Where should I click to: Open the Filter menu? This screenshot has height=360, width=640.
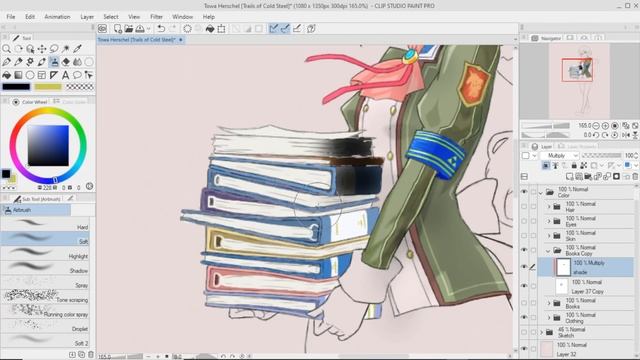coord(156,17)
